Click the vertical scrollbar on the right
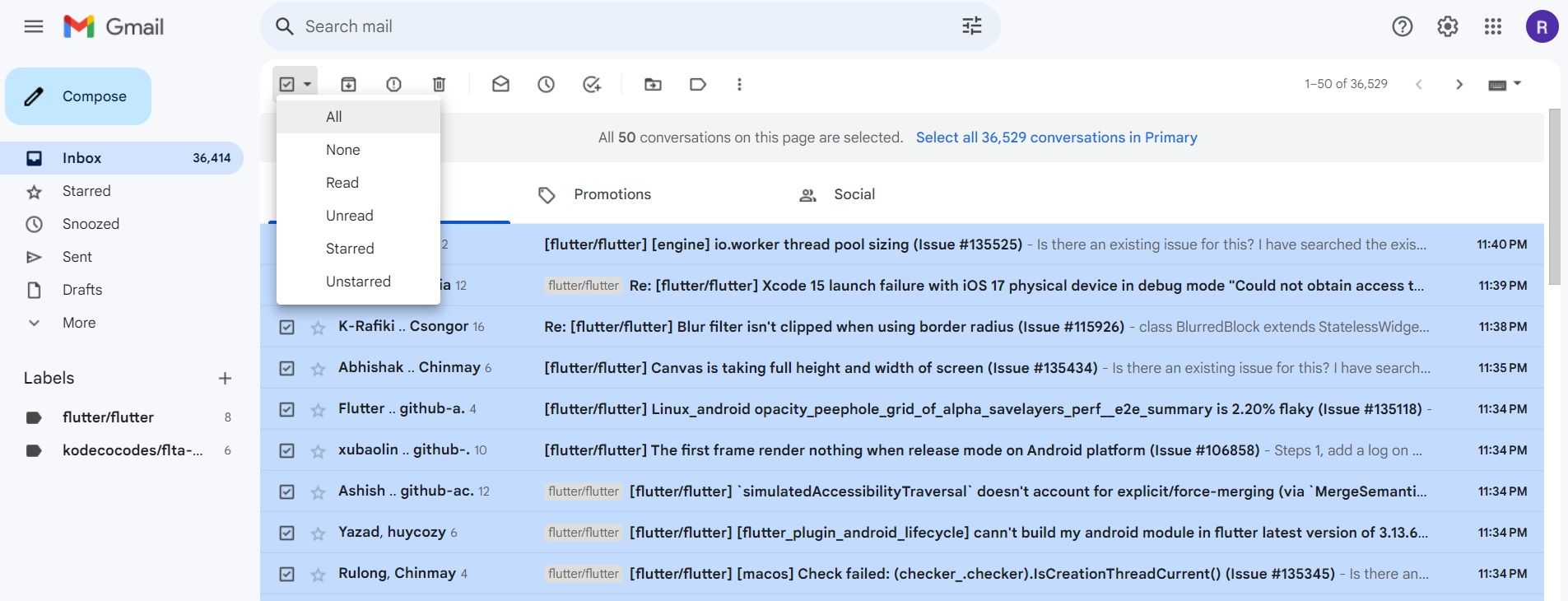 pyautogui.click(x=1554, y=198)
